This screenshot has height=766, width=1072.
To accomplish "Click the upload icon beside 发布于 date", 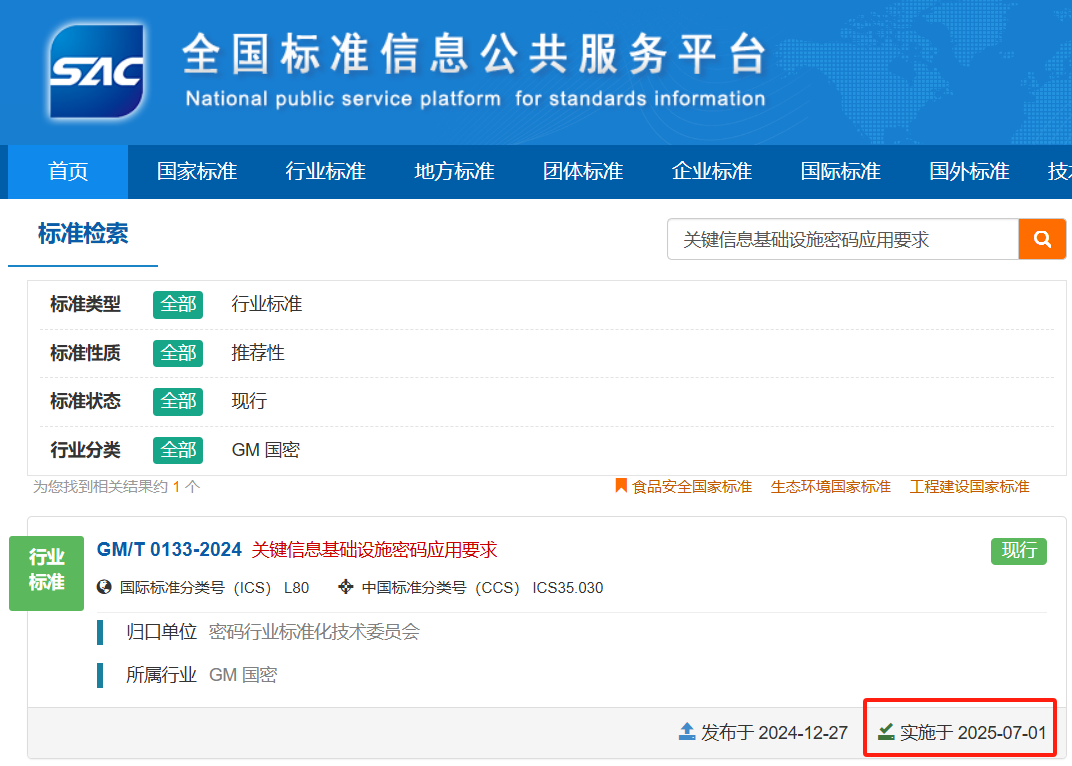I will pyautogui.click(x=687, y=732).
